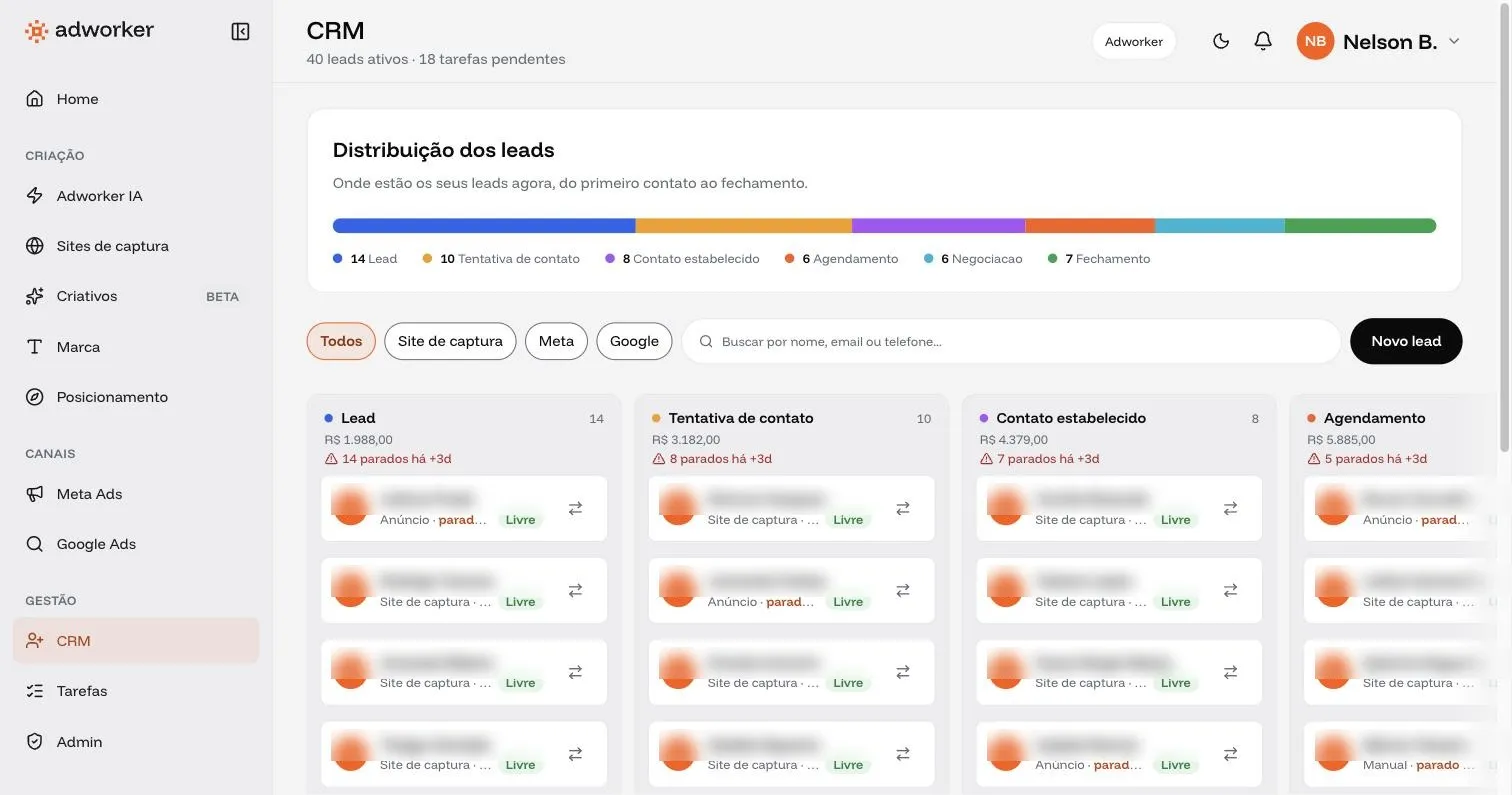
Task: Click '14 parados há +3d' warning in Lead column
Action: [x=388, y=459]
